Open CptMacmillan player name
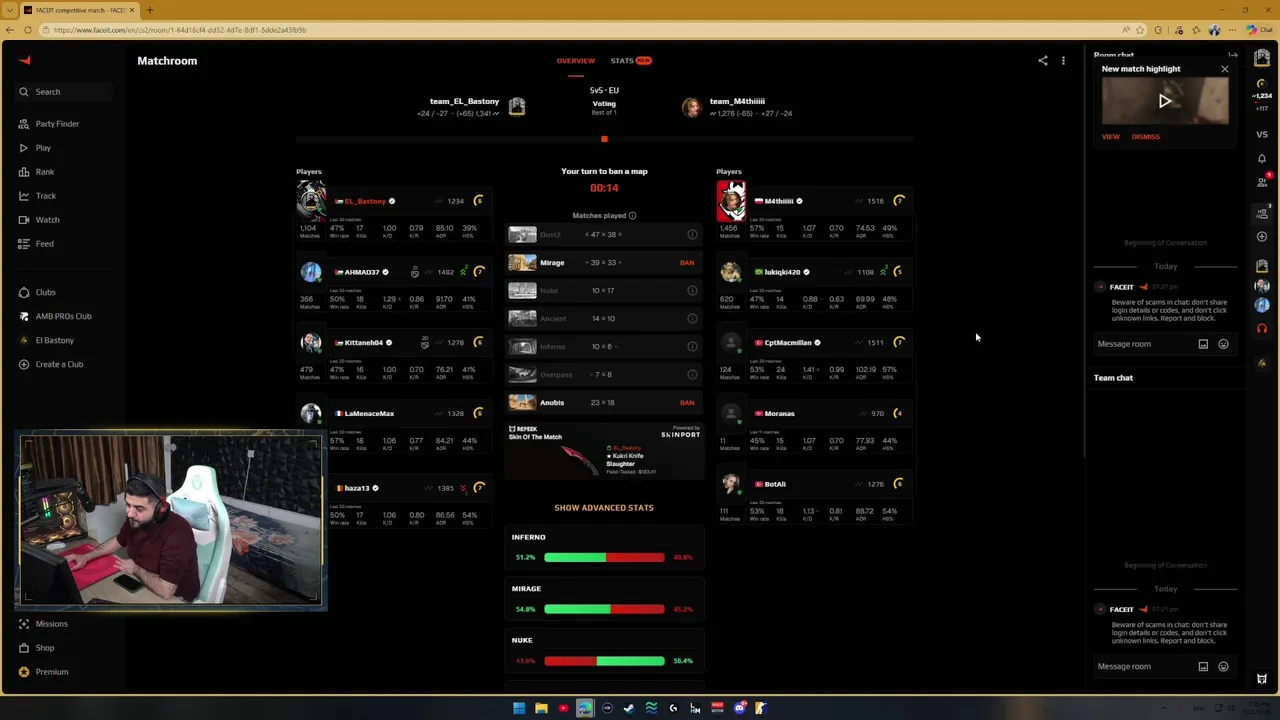 tap(788, 343)
